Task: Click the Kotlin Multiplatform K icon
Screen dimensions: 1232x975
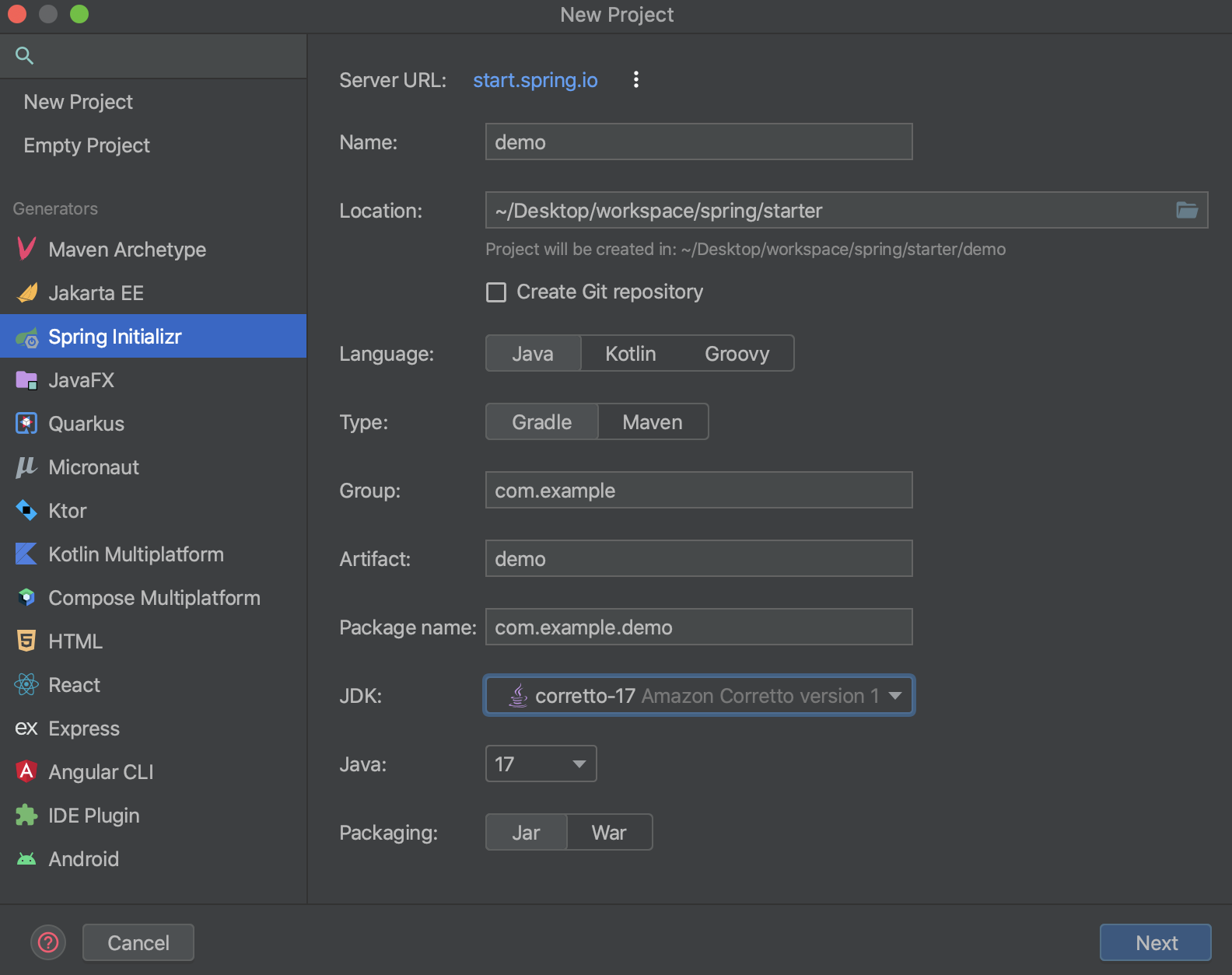Action: tap(26, 554)
